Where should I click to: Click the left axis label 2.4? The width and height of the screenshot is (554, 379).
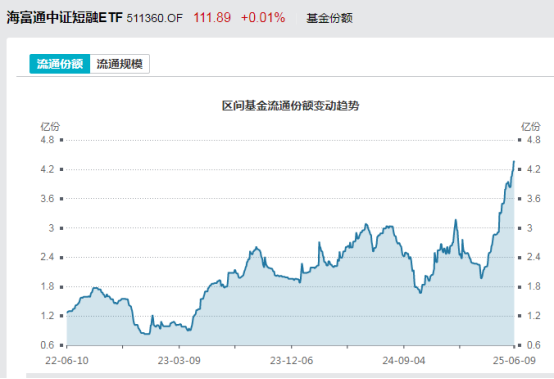(47, 257)
